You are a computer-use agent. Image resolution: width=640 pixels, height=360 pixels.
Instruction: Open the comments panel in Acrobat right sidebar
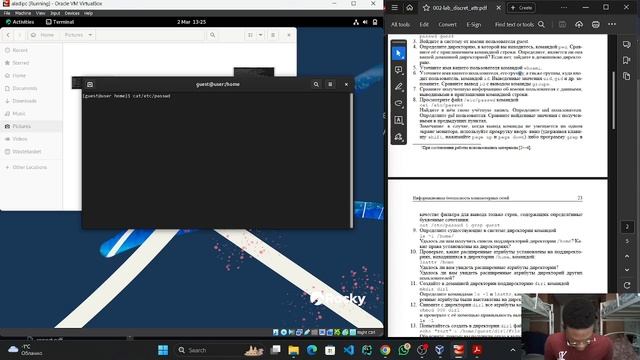tap(627, 44)
